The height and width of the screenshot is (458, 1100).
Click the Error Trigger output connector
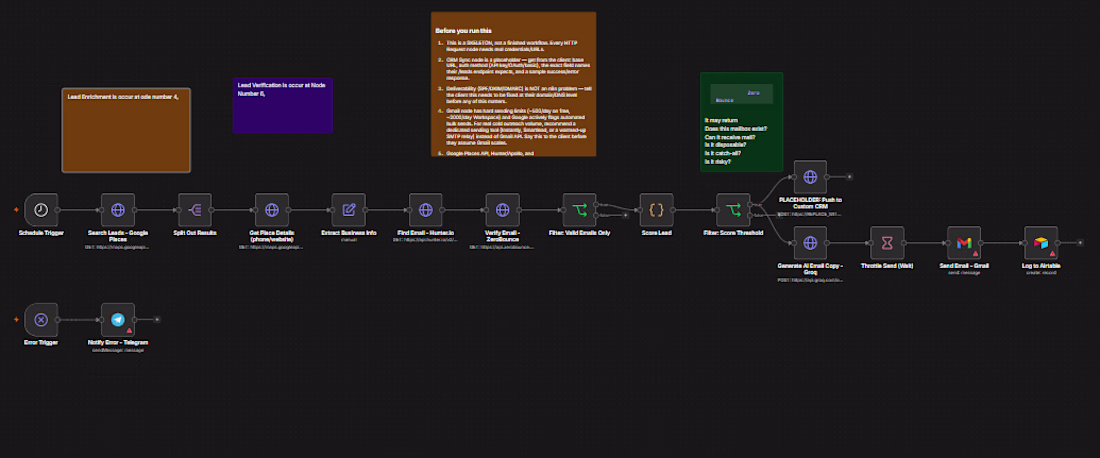58,320
